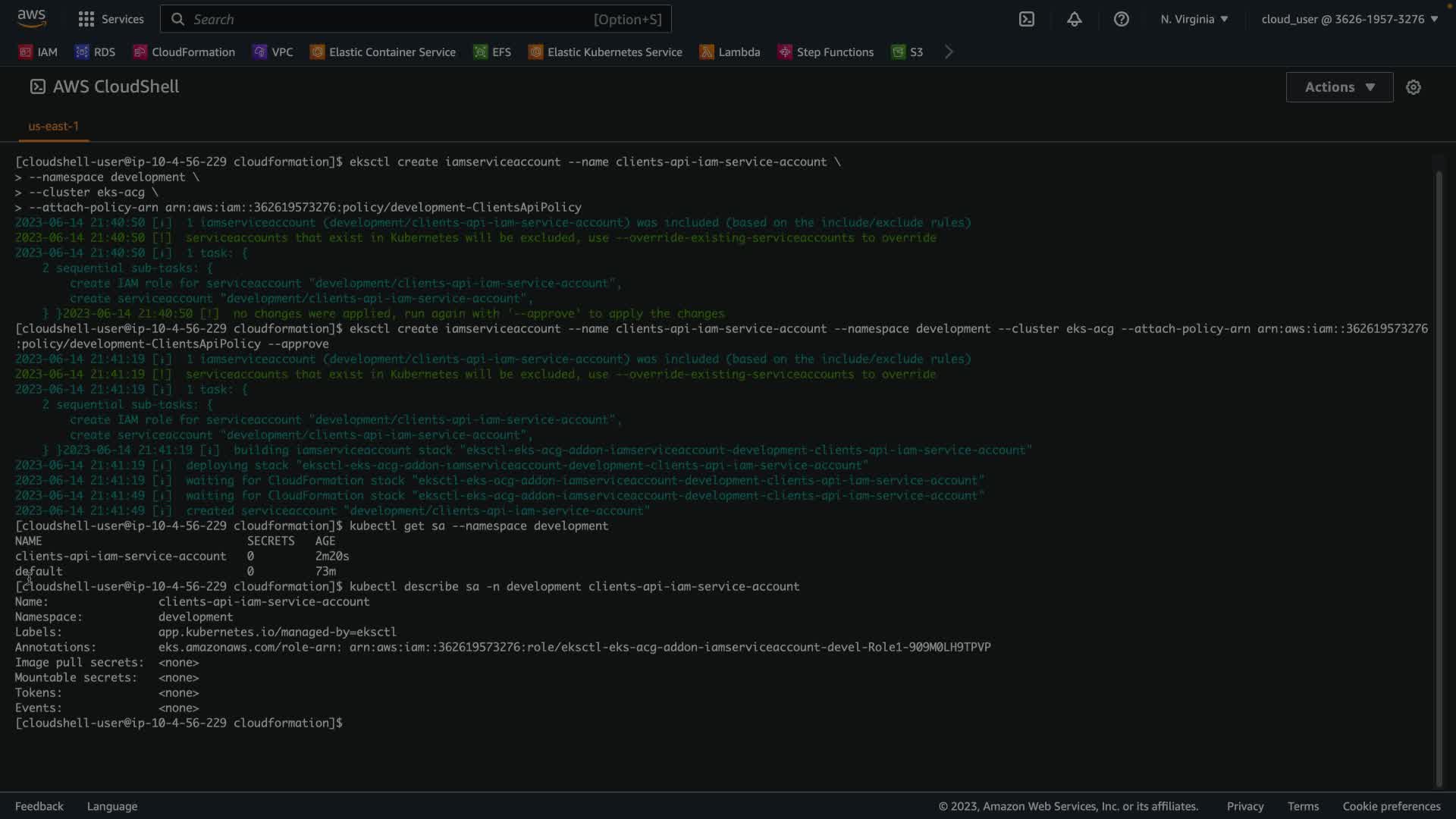Open the help question mark icon

click(x=1121, y=19)
